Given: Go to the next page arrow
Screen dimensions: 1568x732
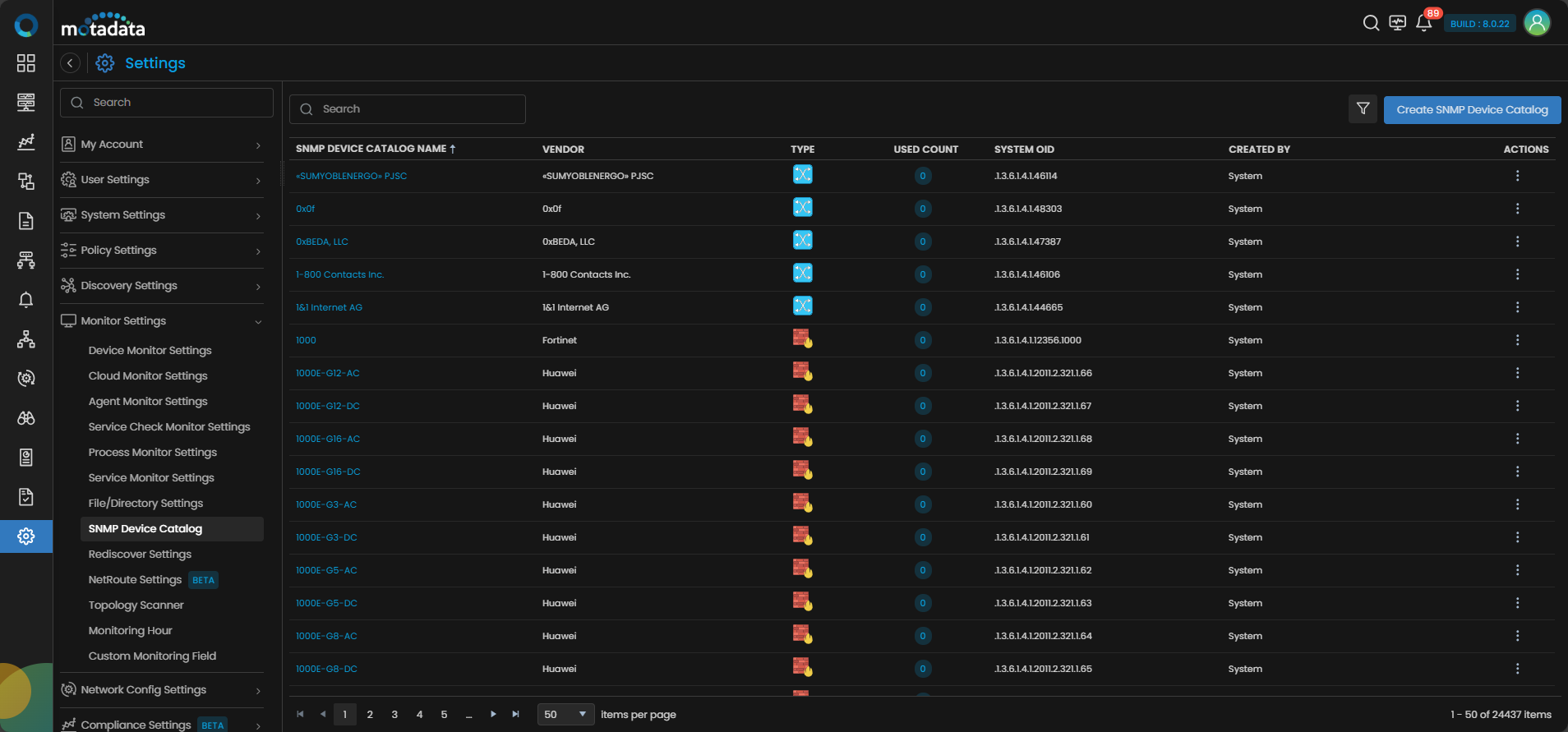Looking at the screenshot, I should pyautogui.click(x=493, y=714).
